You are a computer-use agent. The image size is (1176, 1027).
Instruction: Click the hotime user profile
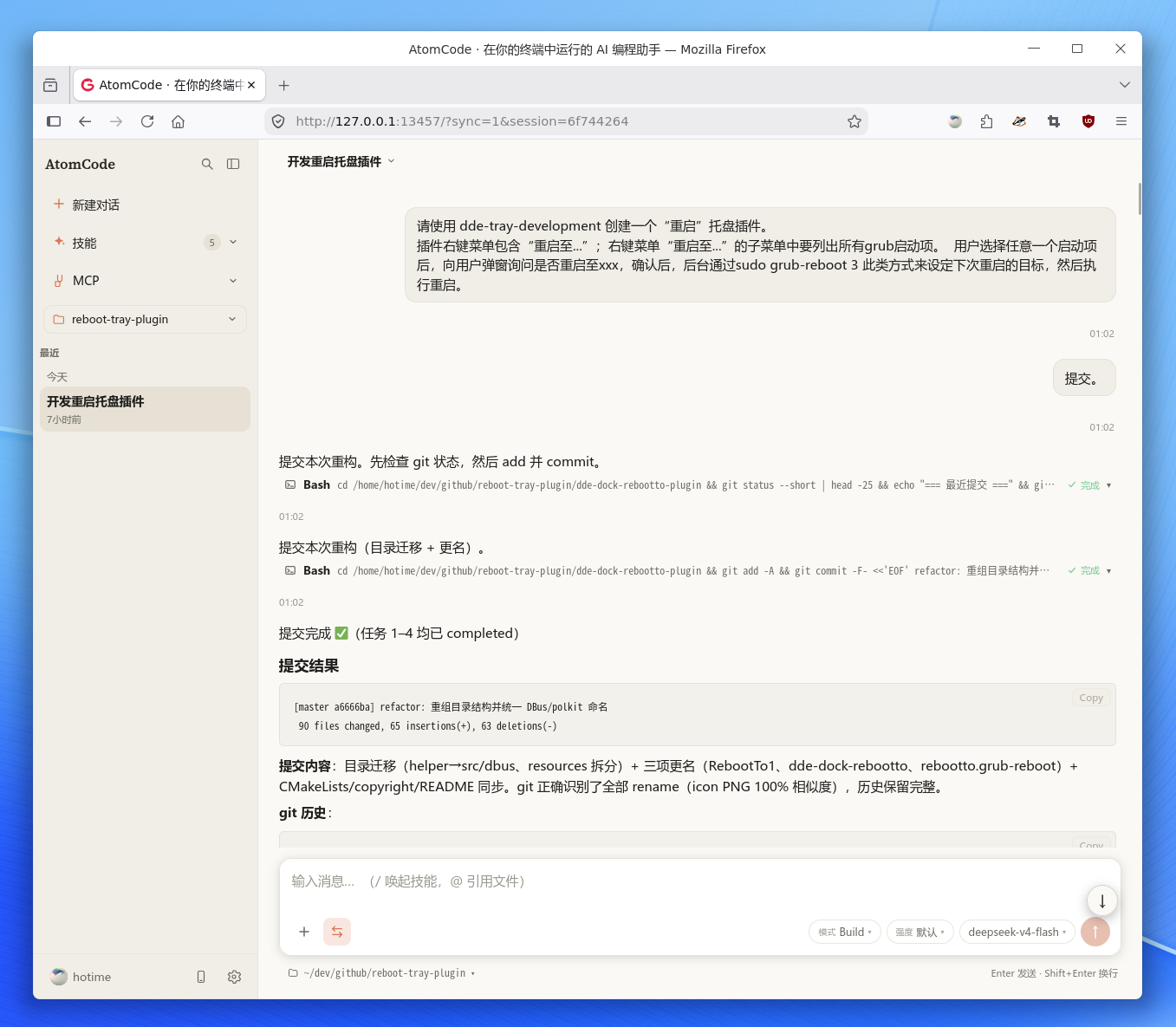tap(81, 977)
